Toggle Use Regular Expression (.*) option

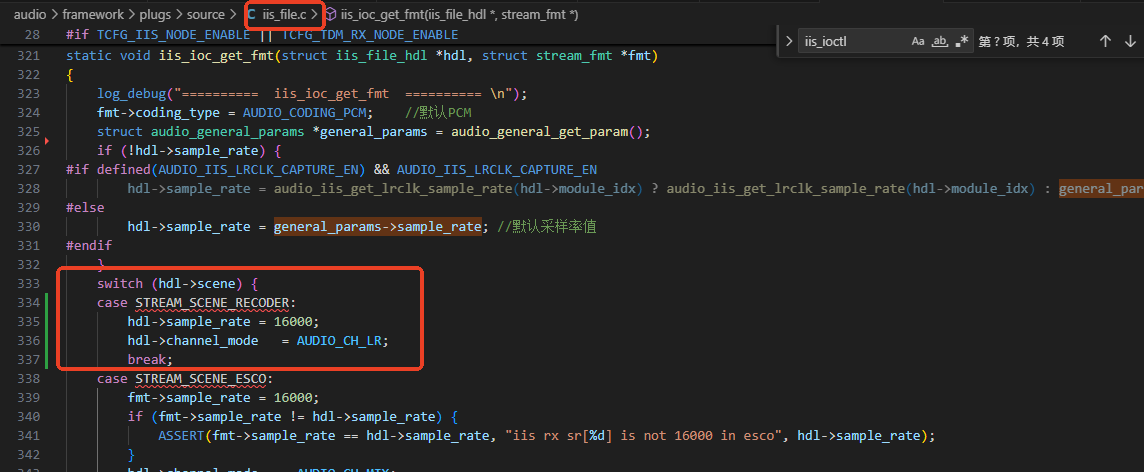962,42
